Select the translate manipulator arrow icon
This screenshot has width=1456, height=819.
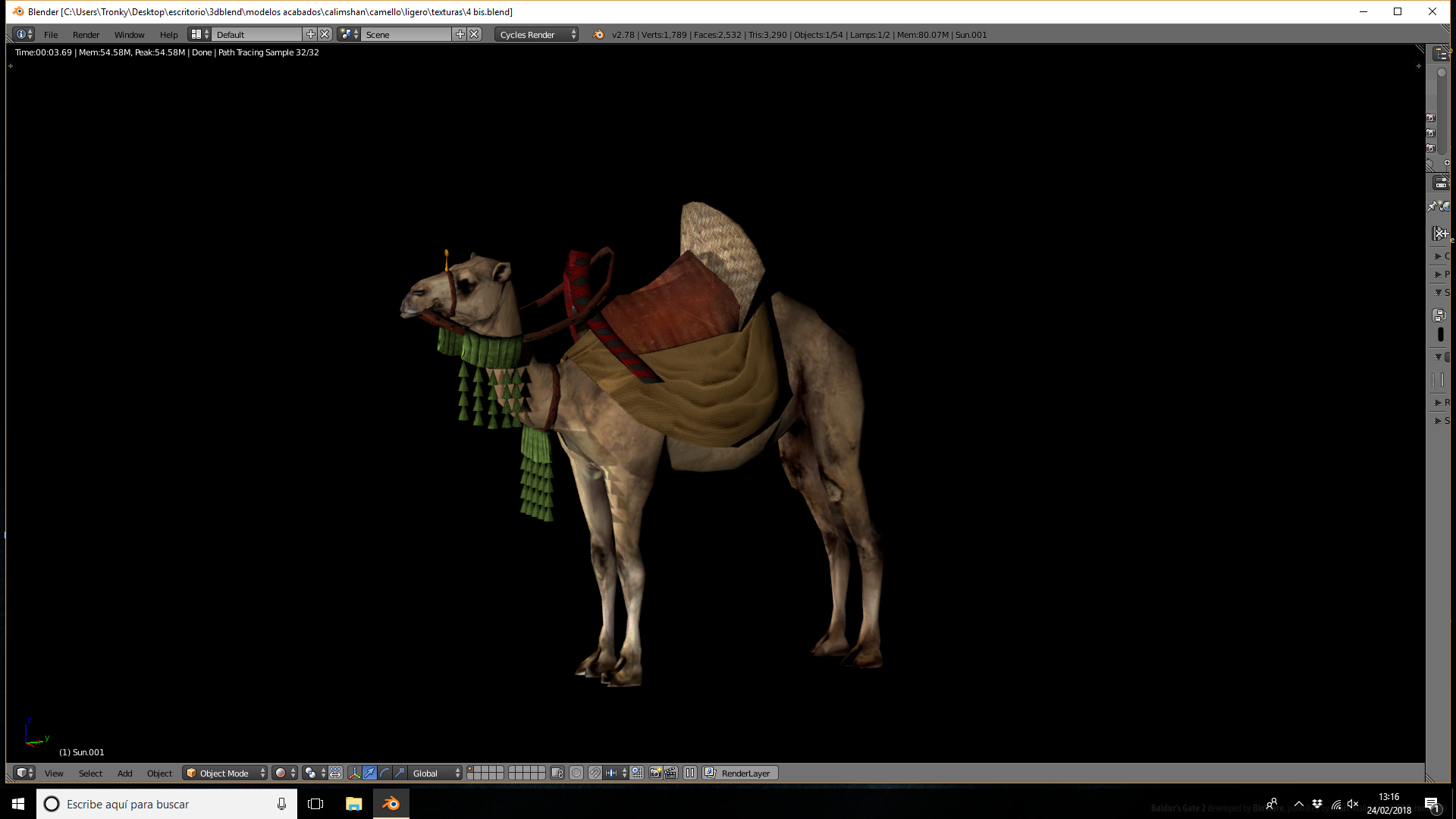[369, 773]
